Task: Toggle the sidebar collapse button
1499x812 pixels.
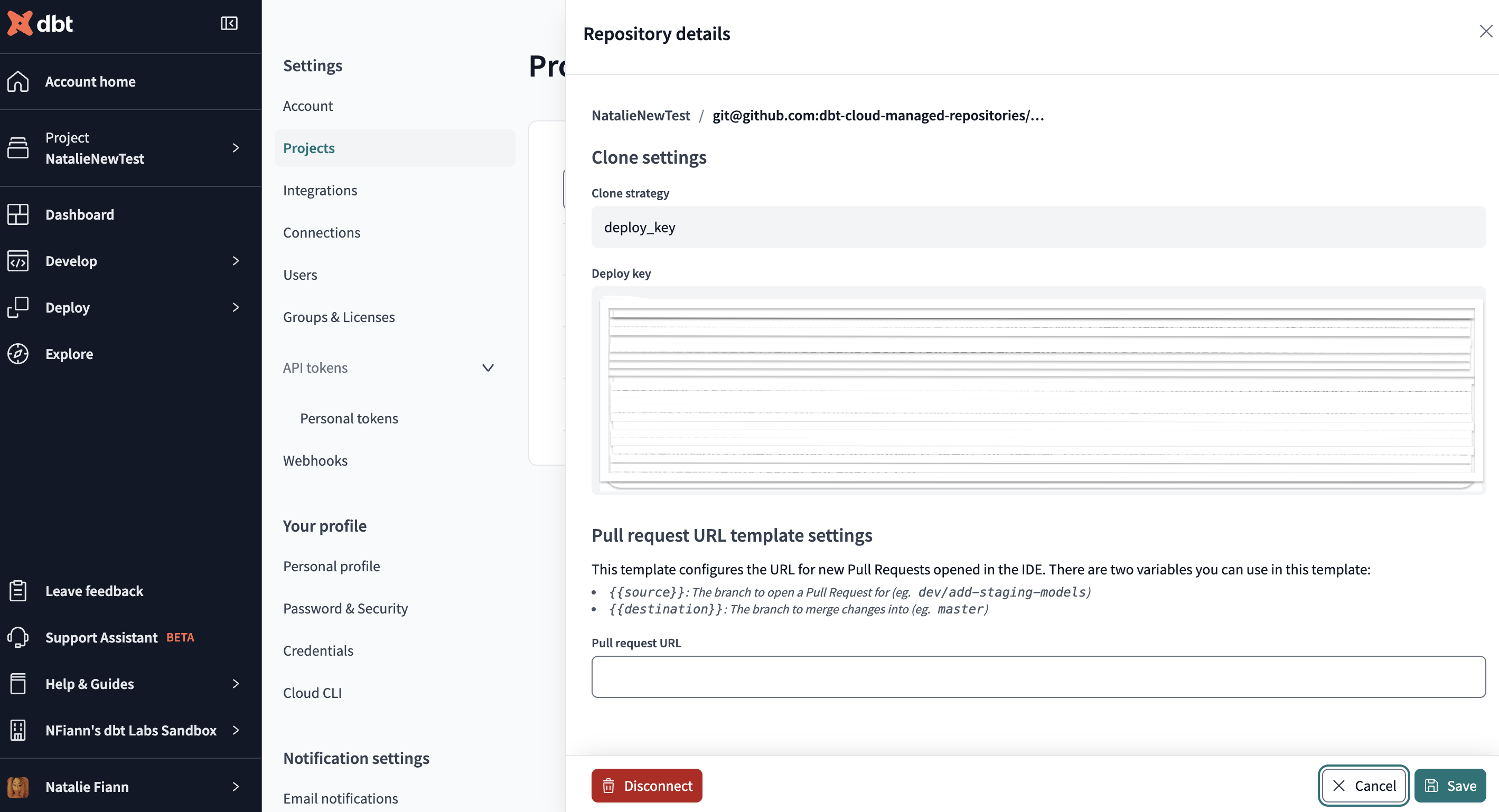Action: [x=229, y=22]
